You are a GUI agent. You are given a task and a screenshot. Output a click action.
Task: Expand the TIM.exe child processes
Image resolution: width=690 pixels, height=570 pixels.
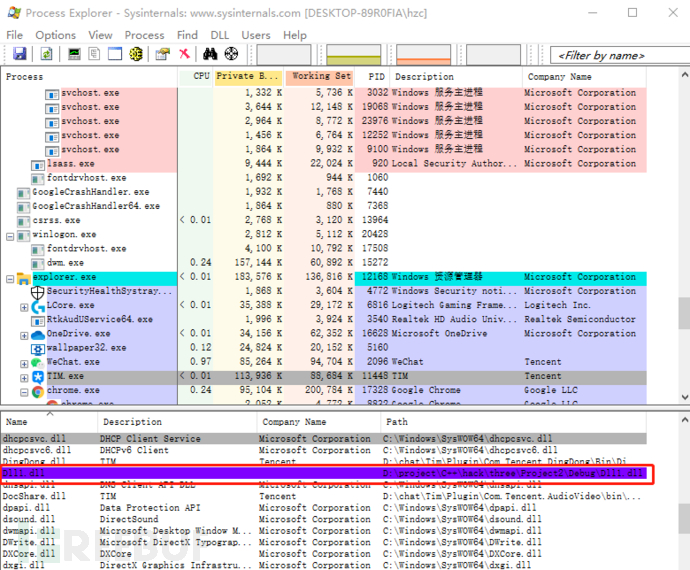[24, 376]
